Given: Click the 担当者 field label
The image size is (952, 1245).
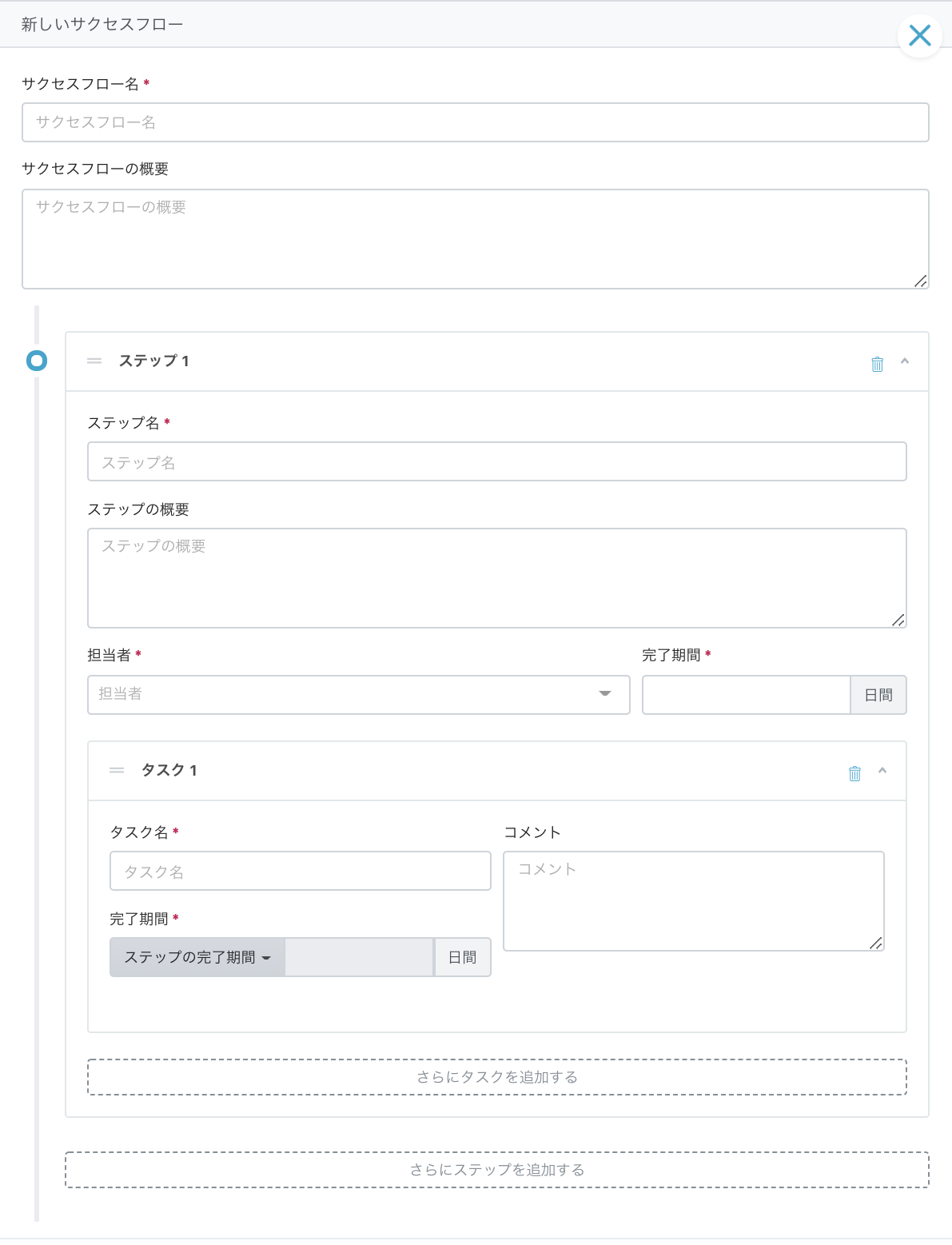Looking at the screenshot, I should click(110, 656).
